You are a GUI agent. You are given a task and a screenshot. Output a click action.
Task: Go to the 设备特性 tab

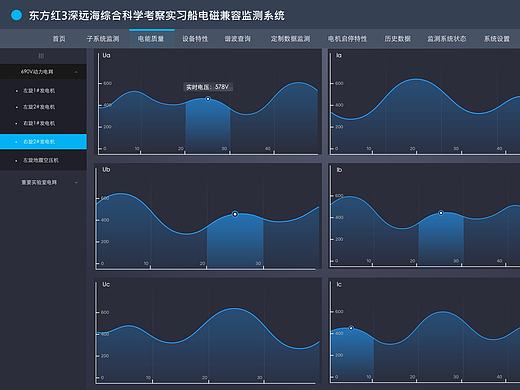195,39
